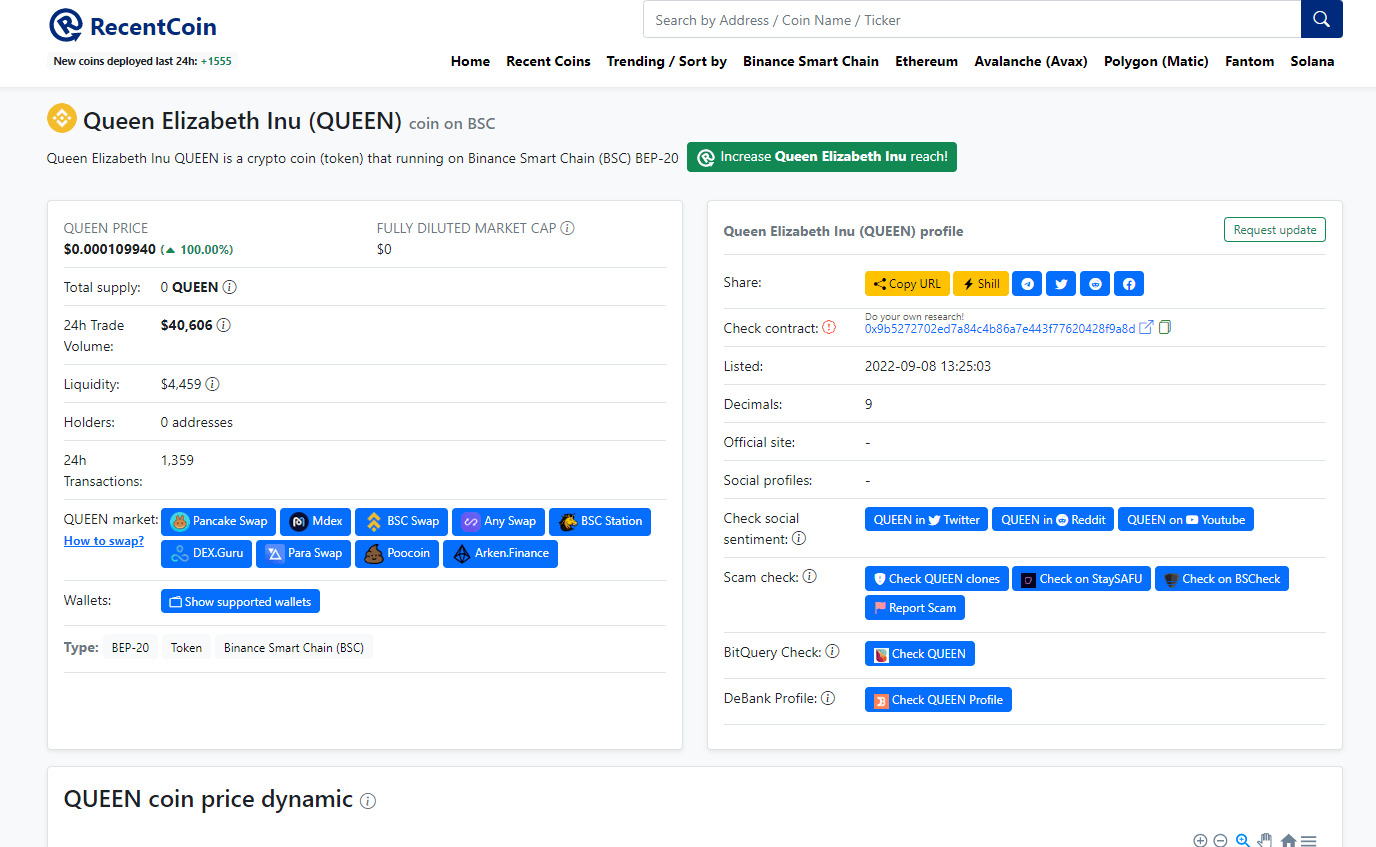Click the How to swap? link
Viewport: 1376px width, 847px height.
pos(104,541)
